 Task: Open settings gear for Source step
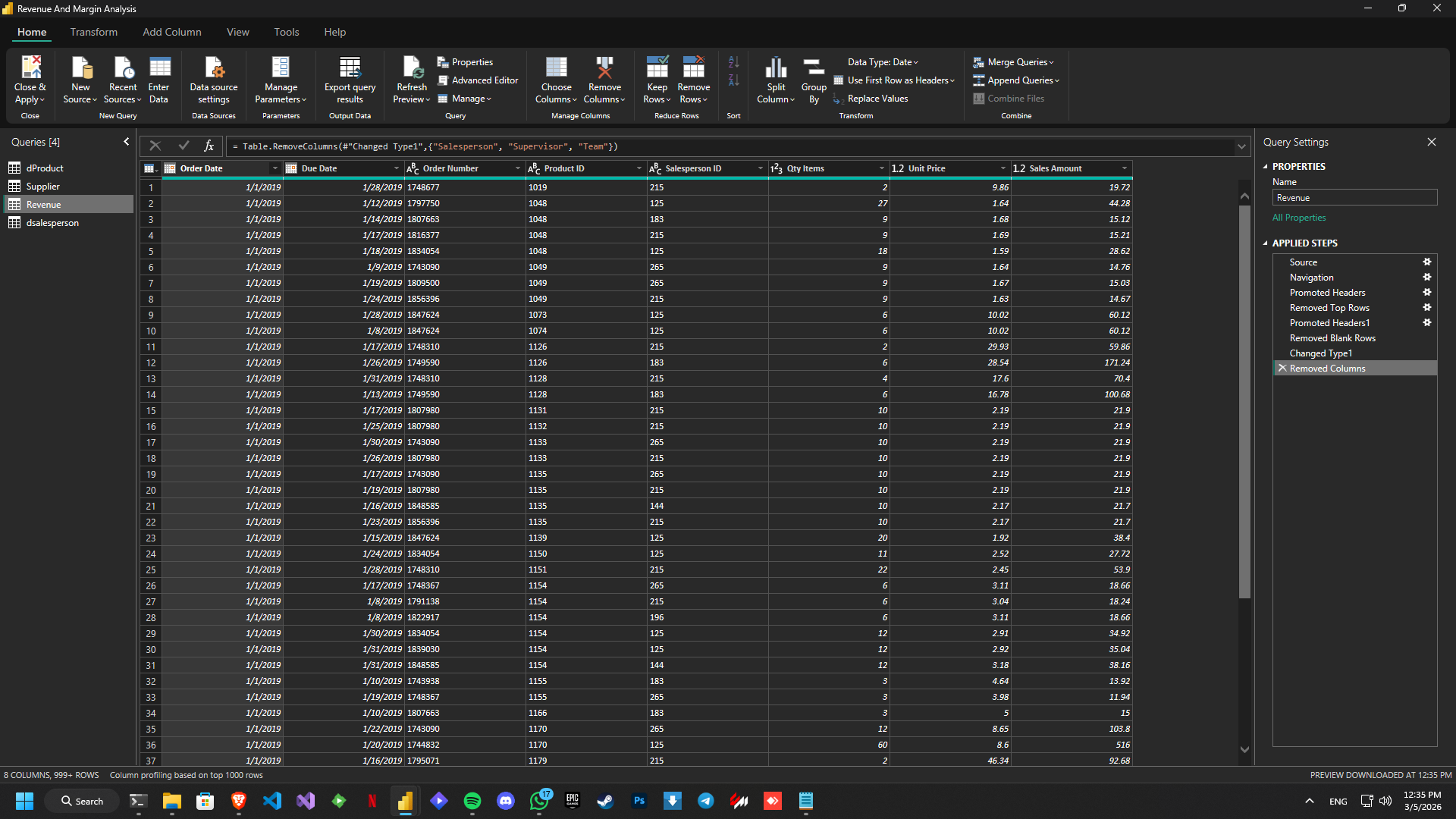(1426, 262)
